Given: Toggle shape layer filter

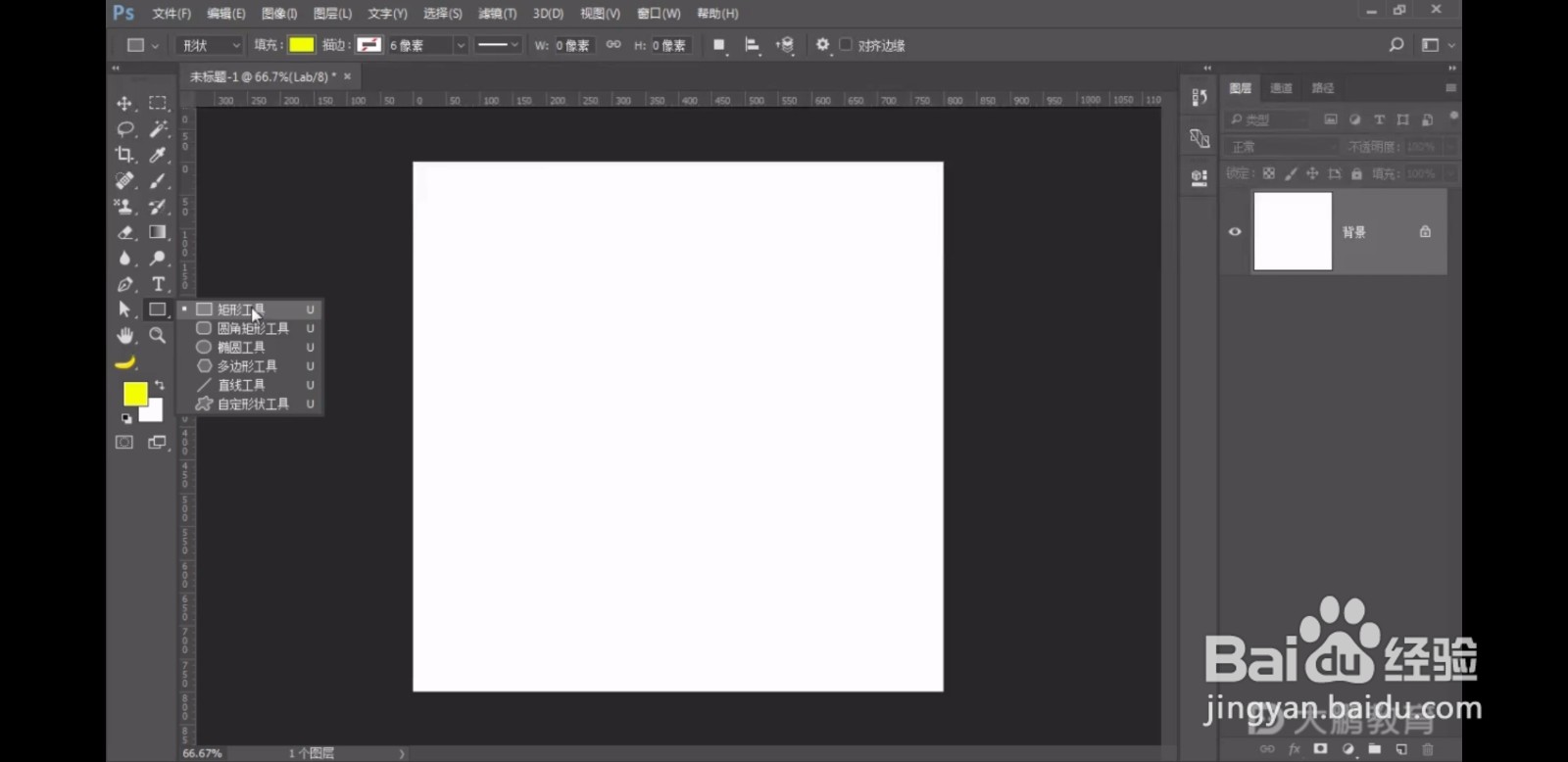Looking at the screenshot, I should 1403,119.
